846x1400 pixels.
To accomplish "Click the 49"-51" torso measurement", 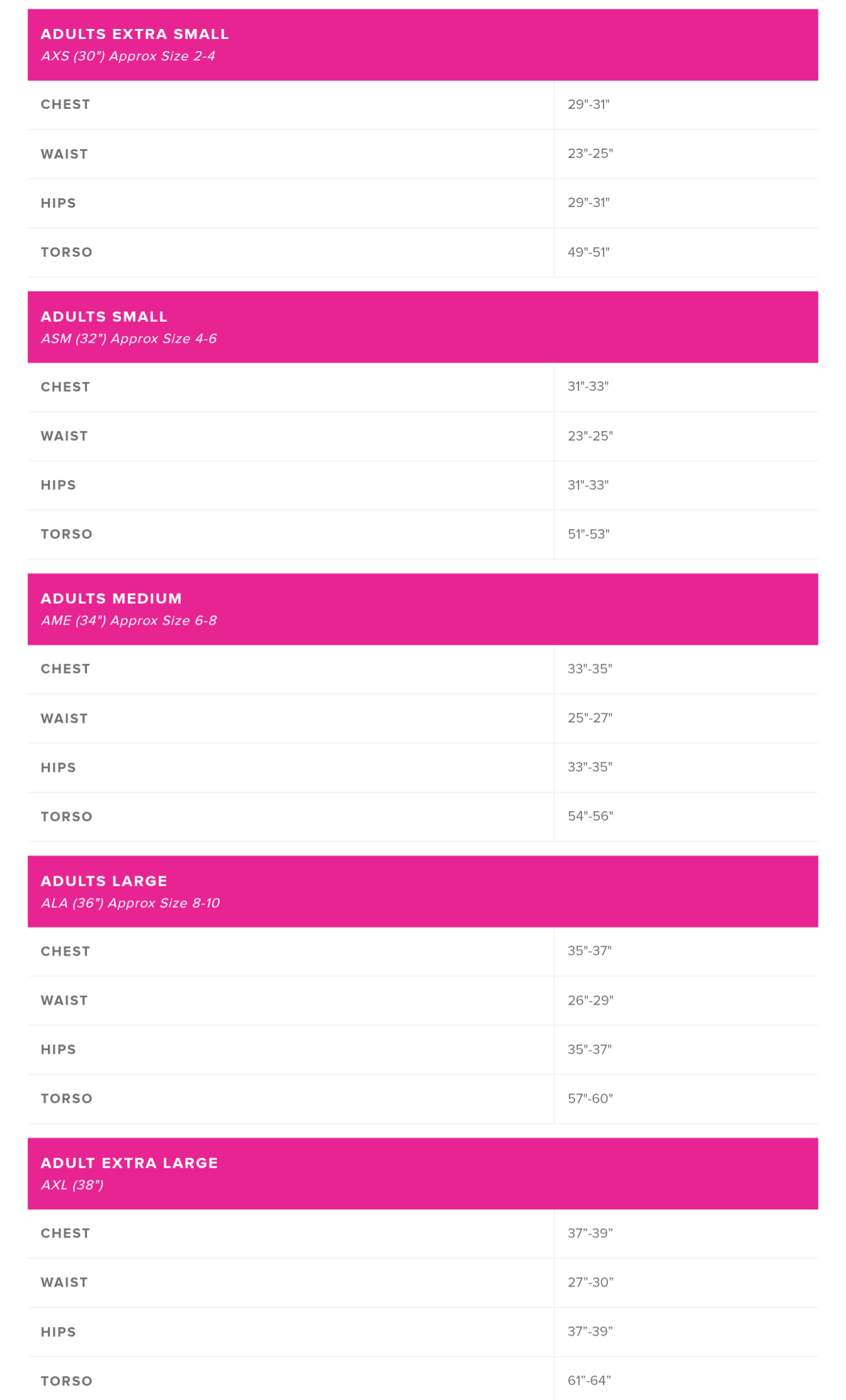I will 589,252.
